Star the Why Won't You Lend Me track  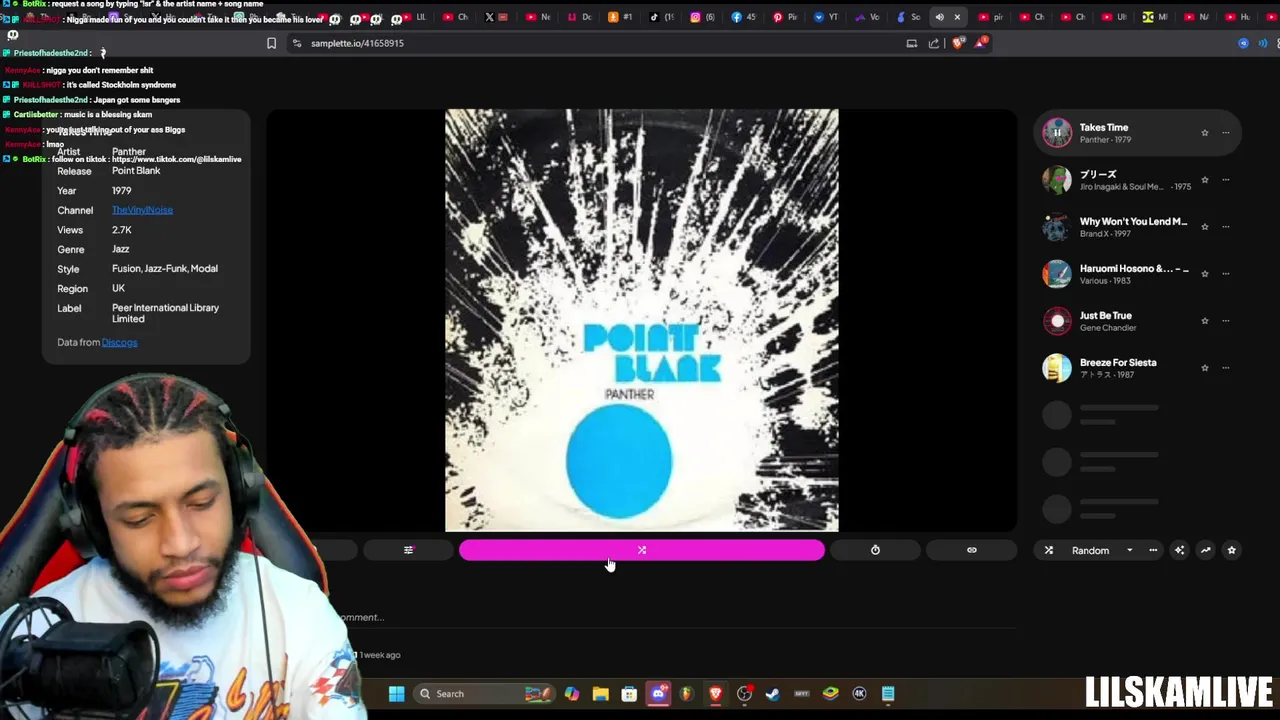pos(1204,227)
